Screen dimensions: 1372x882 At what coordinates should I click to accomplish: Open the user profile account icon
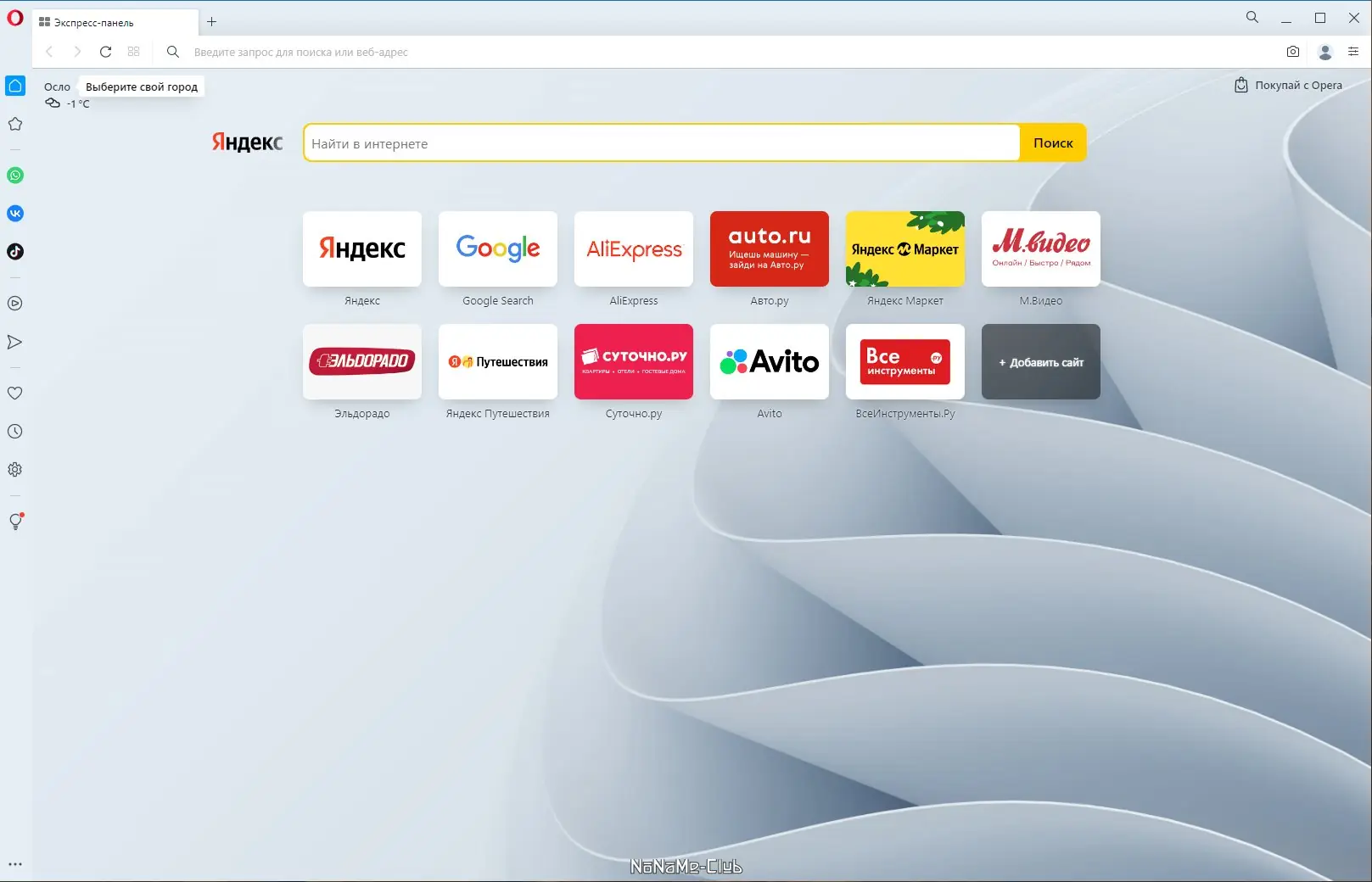(x=1325, y=52)
